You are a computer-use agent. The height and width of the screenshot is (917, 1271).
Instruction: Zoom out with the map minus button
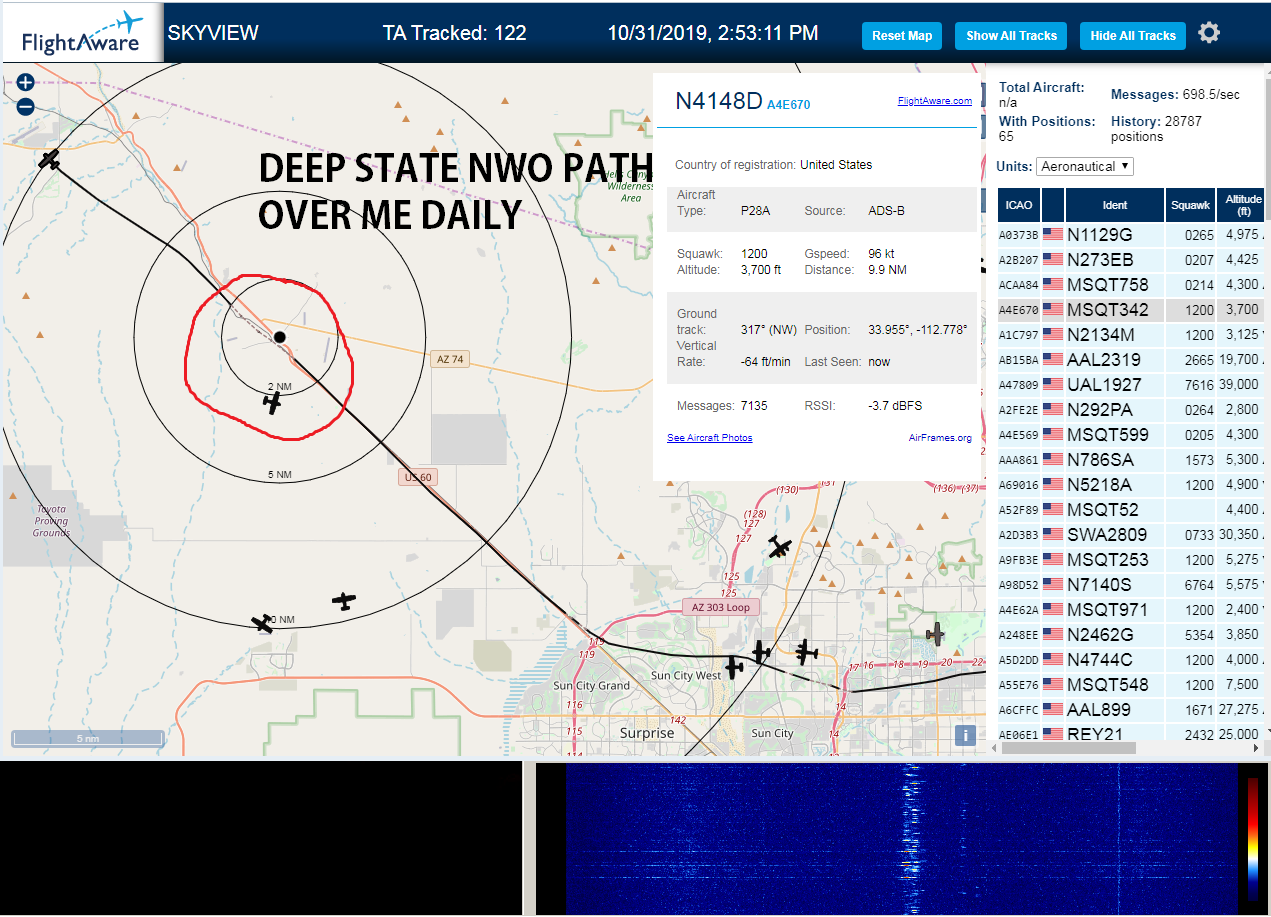click(x=26, y=107)
